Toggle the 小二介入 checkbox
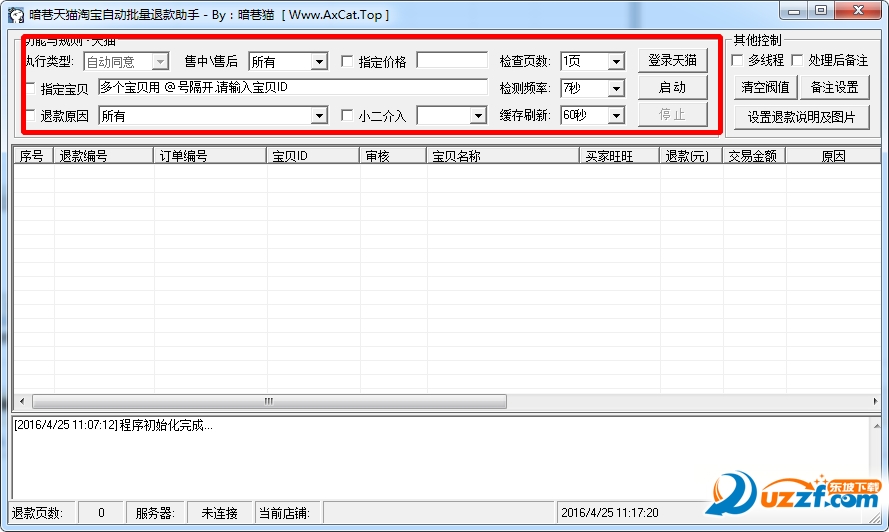 pos(347,116)
